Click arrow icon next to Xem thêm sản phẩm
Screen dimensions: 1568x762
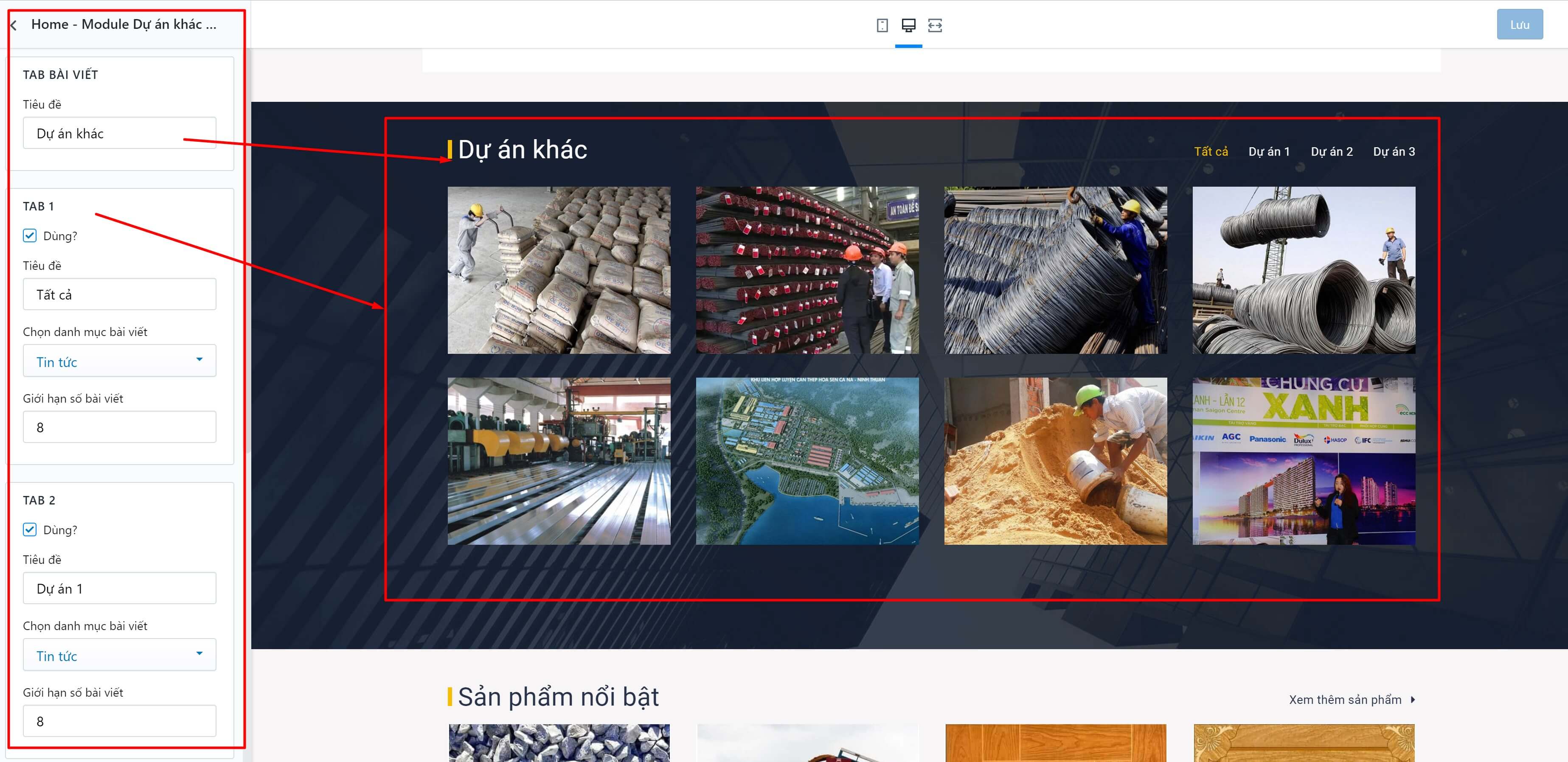coord(1413,700)
